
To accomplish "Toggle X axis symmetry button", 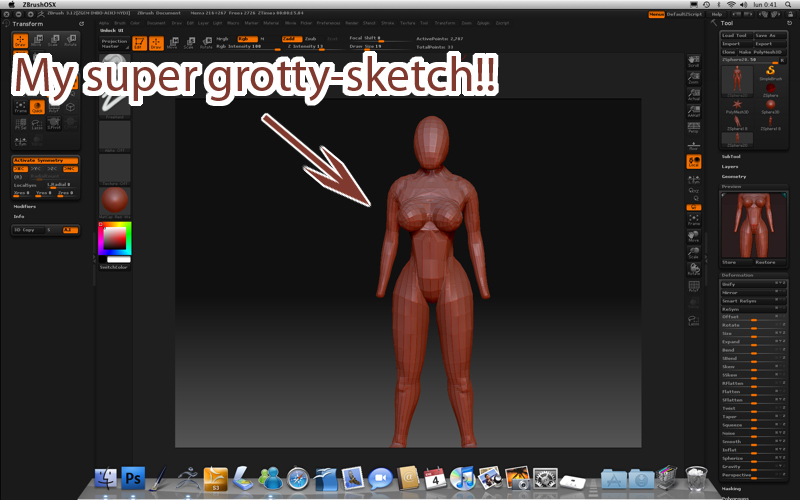I will click(20, 169).
